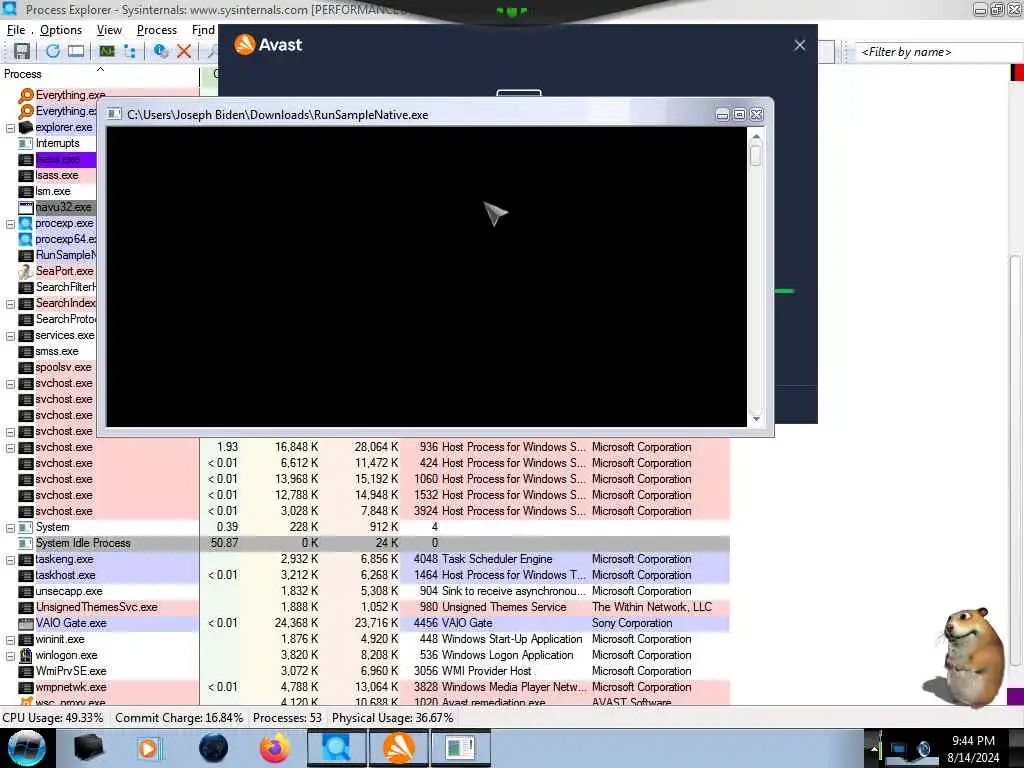Click the first Everything.exe magnifier icon
This screenshot has width=1024, height=768.
(x=26, y=95)
